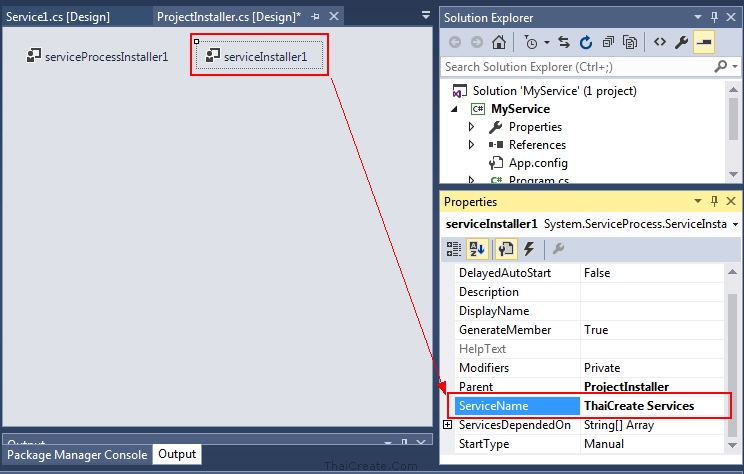
Task: Close the Solution Explorer panel
Action: click(x=731, y=17)
